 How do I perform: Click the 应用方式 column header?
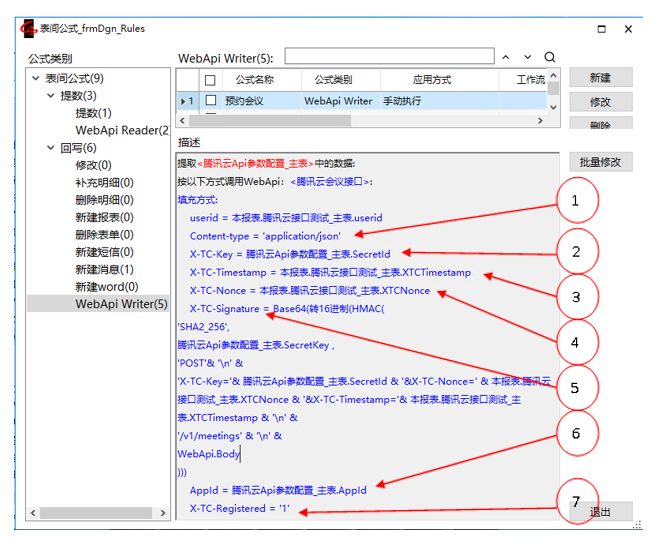coord(431,80)
